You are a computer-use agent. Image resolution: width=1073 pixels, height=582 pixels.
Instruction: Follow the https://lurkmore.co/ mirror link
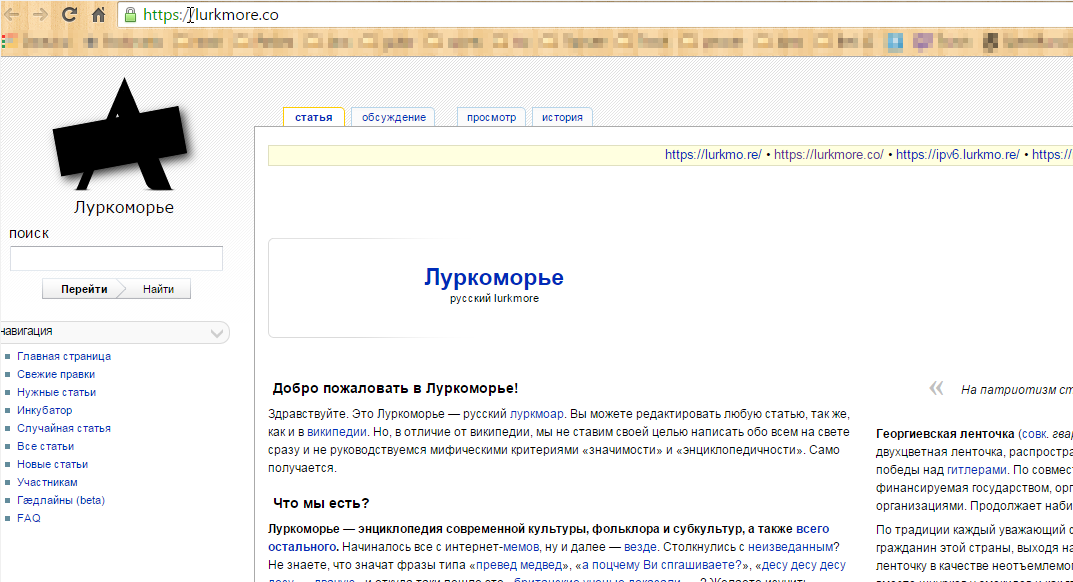pos(829,155)
